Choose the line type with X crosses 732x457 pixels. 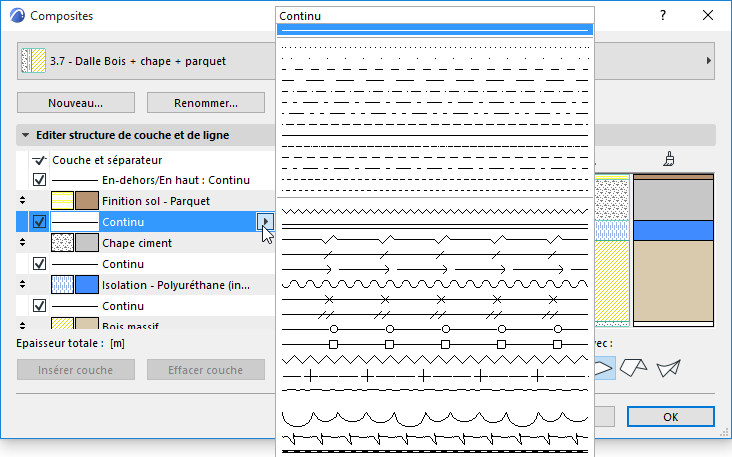(x=435, y=299)
